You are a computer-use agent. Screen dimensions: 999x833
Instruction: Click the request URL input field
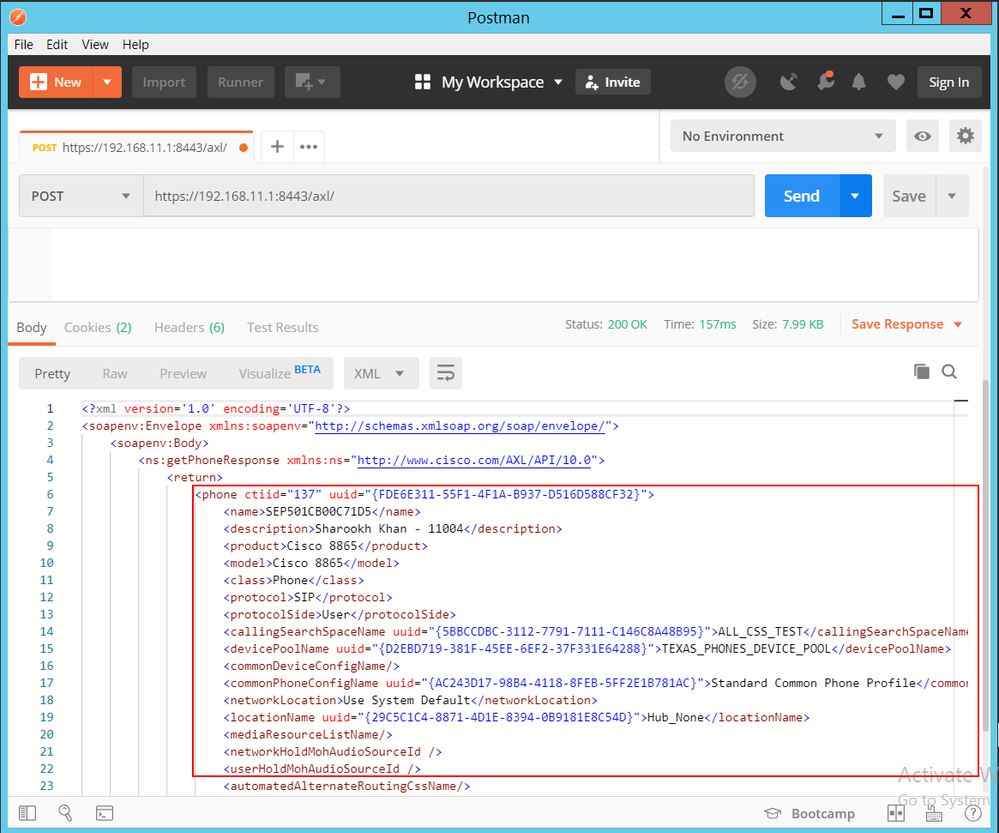point(449,196)
